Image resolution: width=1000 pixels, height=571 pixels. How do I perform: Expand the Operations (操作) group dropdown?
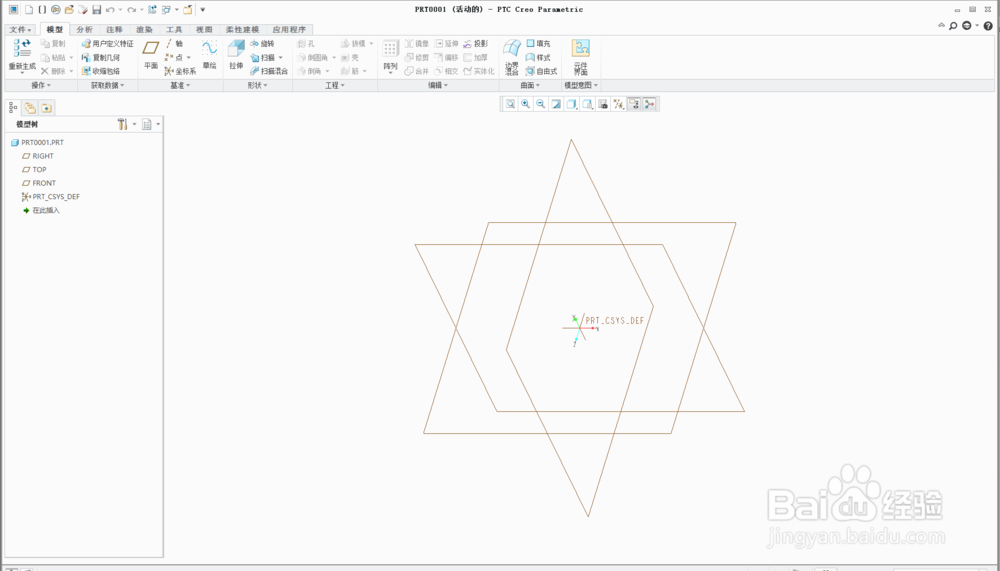click(x=41, y=85)
